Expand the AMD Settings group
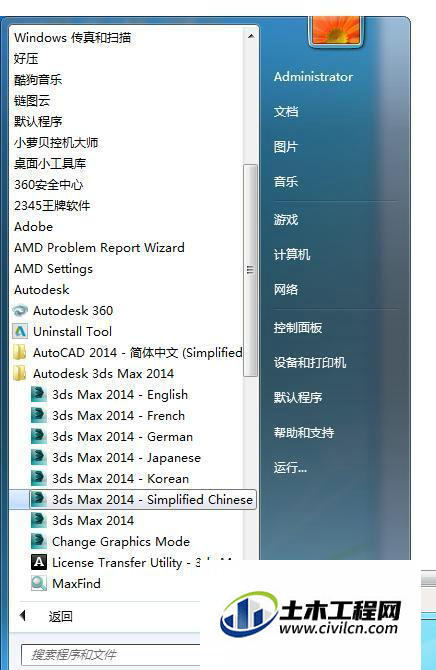The image size is (436, 670). point(53,269)
